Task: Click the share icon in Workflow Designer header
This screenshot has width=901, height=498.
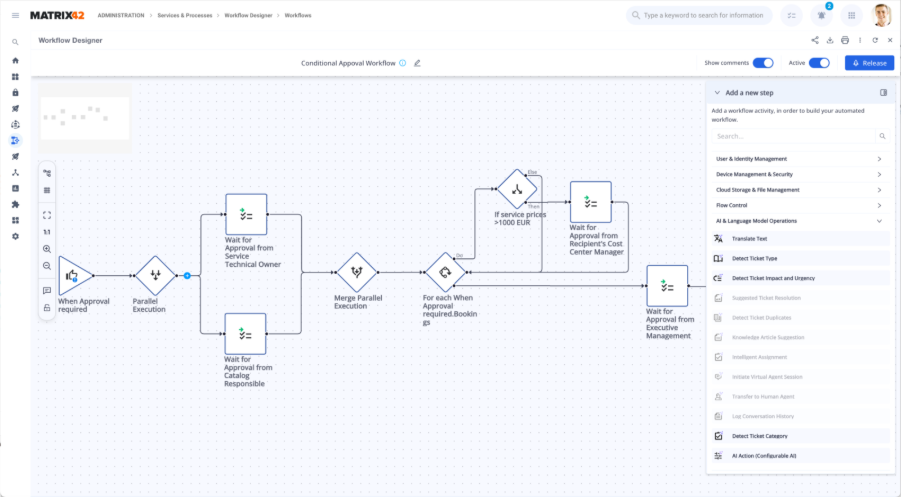Action: point(815,40)
